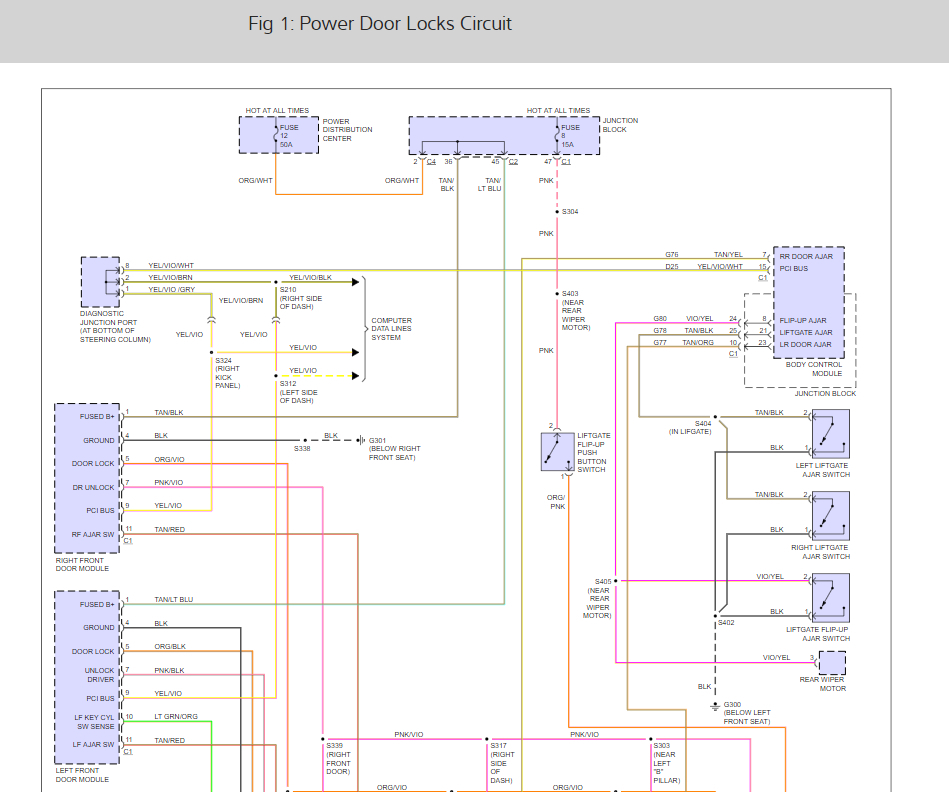Click the Left Liftgate Ajar Switch symbol
Image resolution: width=949 pixels, height=808 pixels.
click(831, 434)
